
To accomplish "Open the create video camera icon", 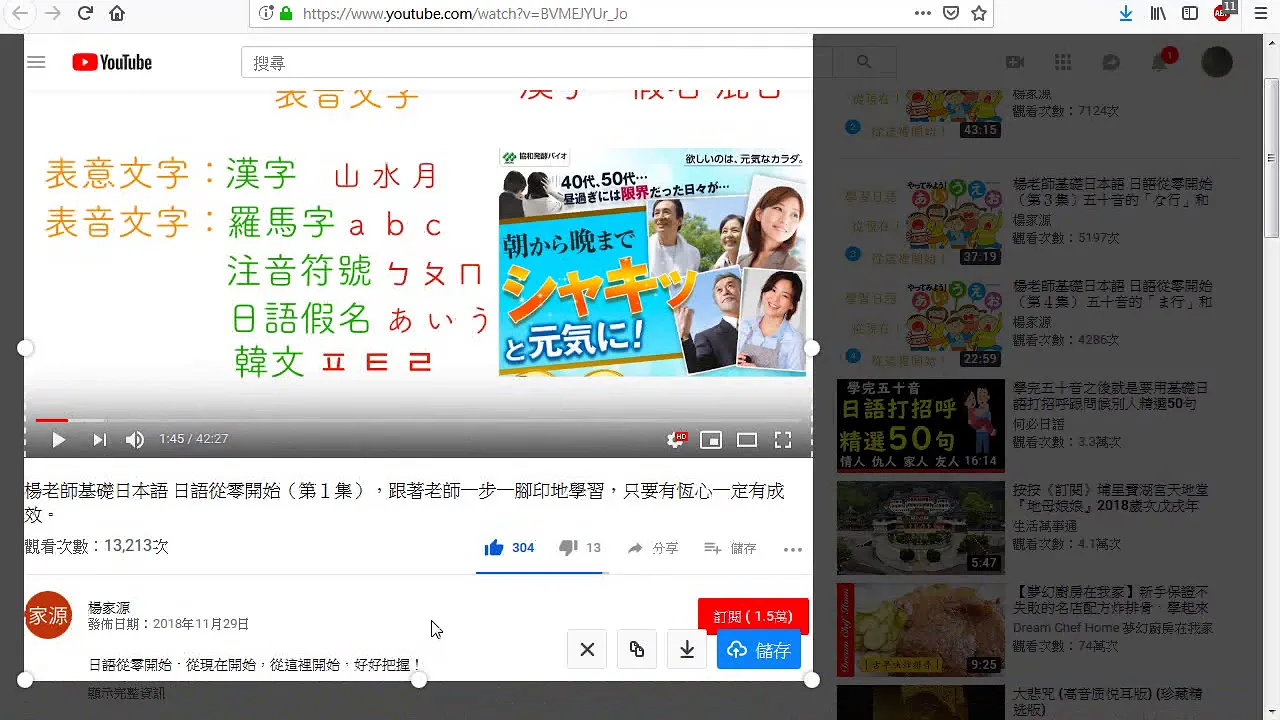I will pos(1015,62).
